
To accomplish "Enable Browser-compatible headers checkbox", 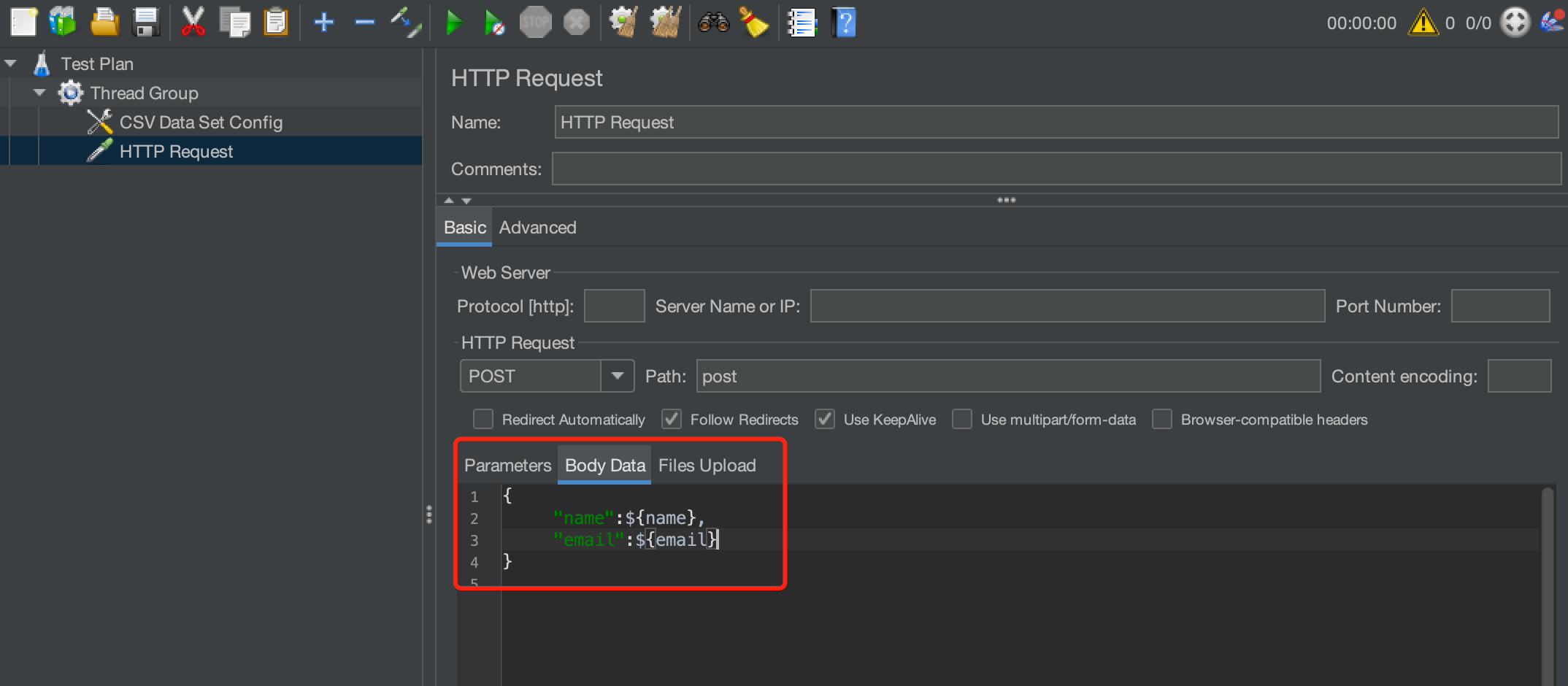I will (1162, 419).
